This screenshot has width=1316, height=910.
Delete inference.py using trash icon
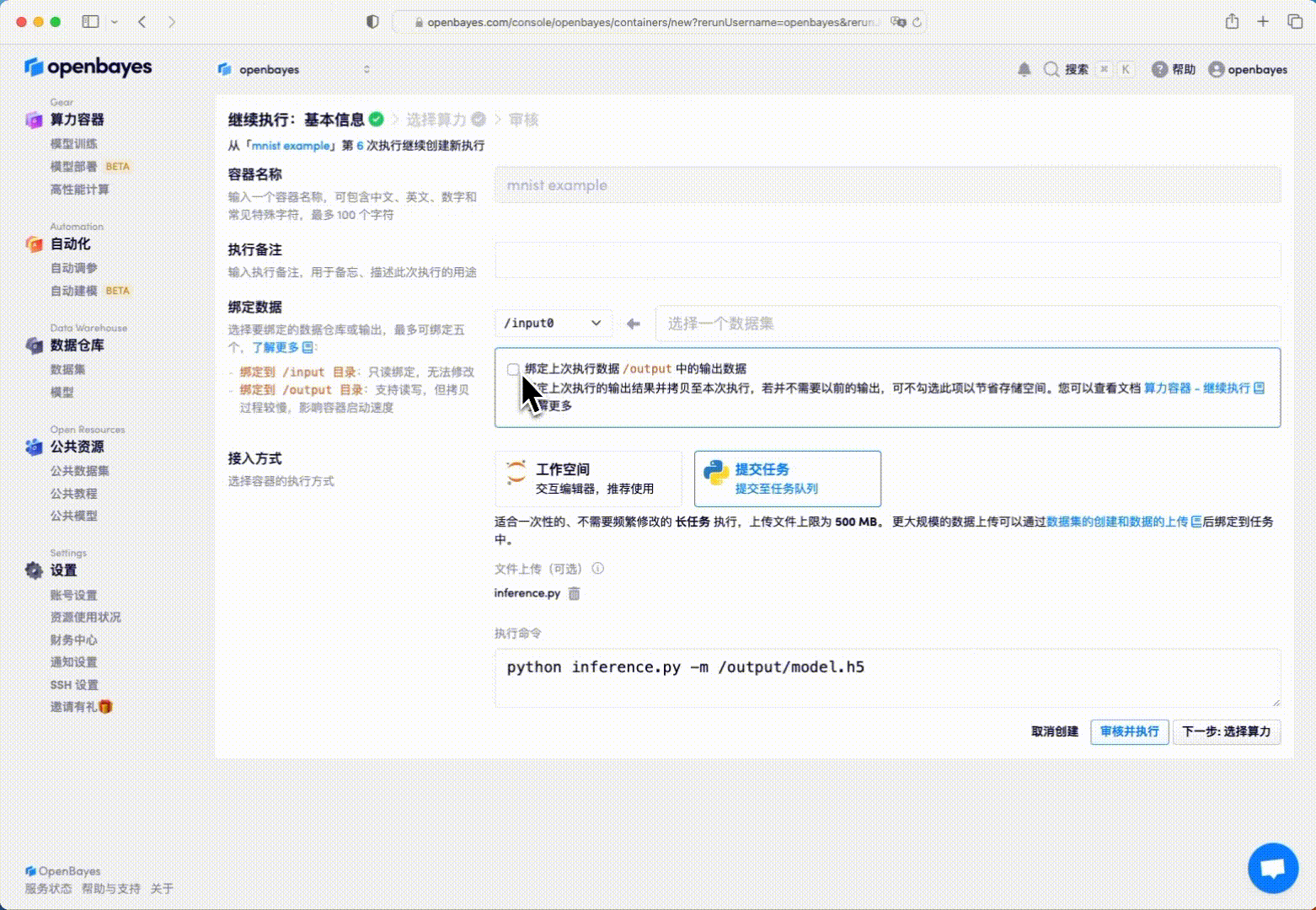[x=574, y=593]
